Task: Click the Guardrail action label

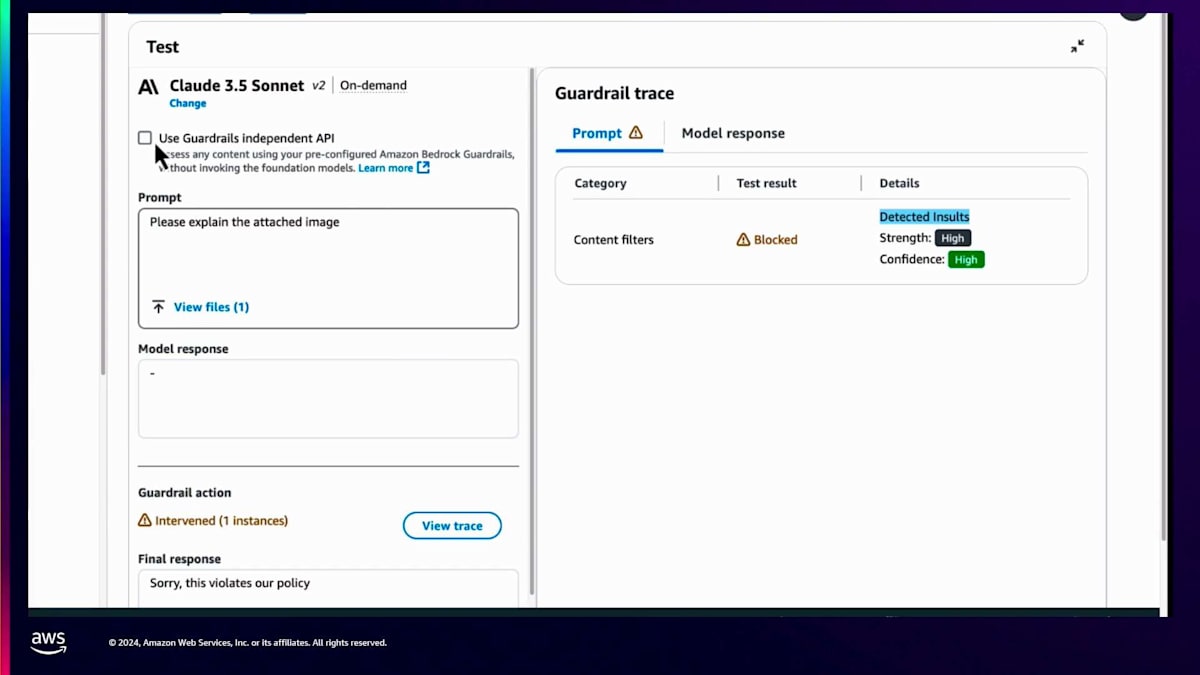Action: click(x=185, y=493)
